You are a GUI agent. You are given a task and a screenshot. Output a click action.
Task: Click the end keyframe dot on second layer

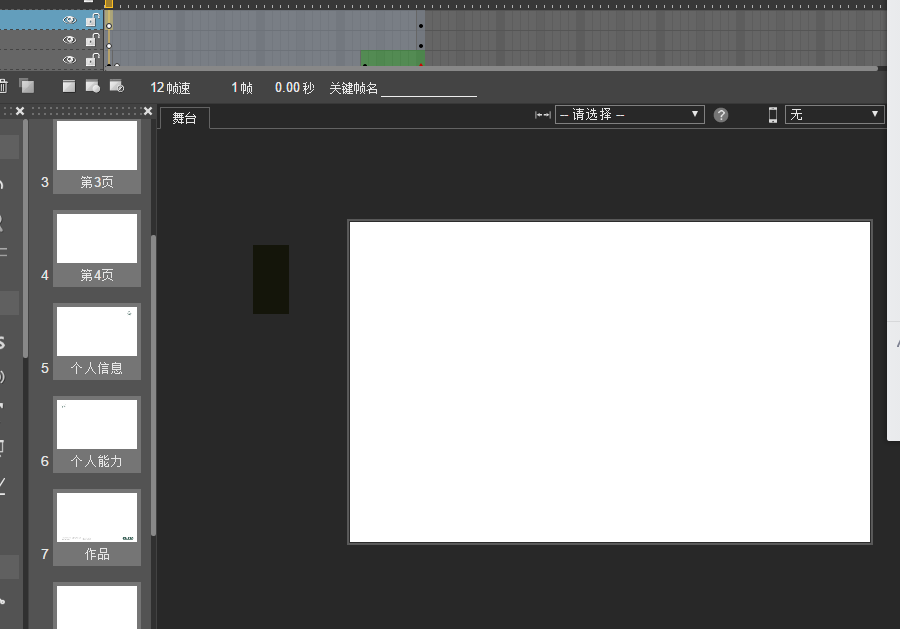pos(421,46)
